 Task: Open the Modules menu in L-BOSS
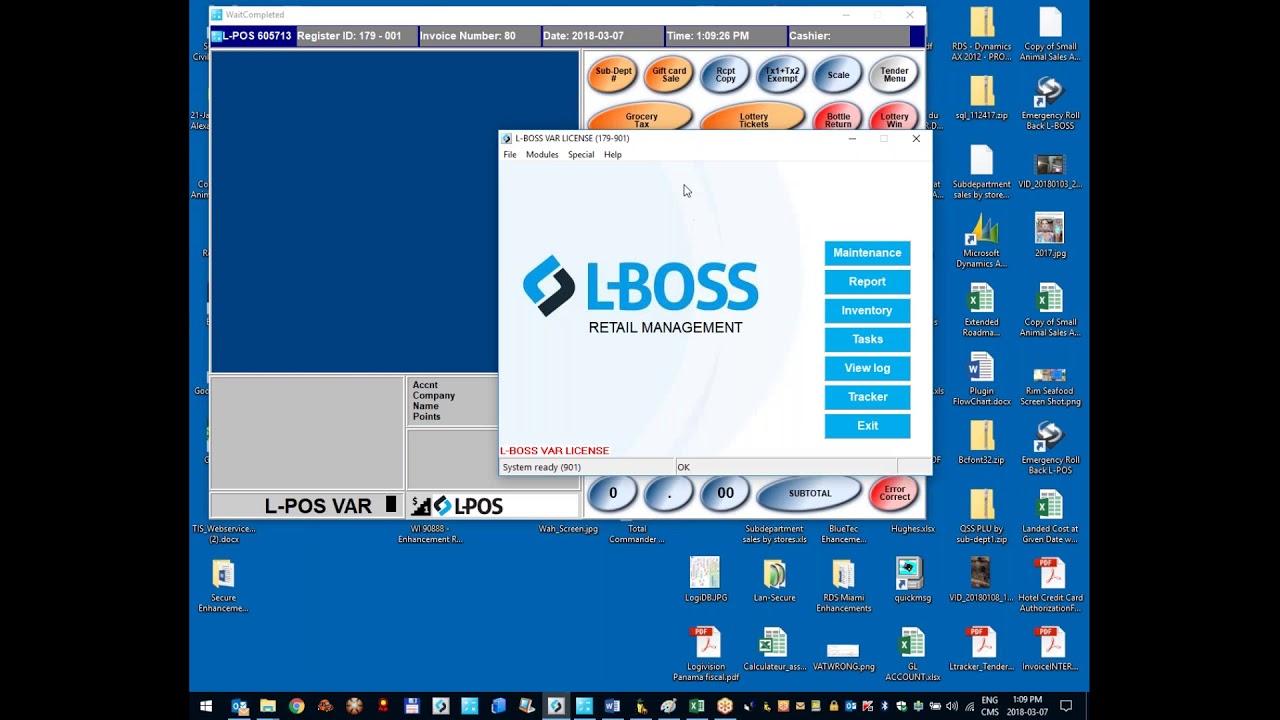point(542,155)
